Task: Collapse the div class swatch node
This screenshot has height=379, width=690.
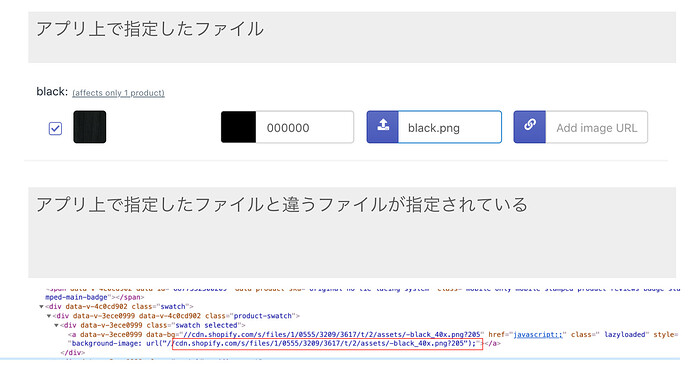Action: pyautogui.click(x=41, y=306)
